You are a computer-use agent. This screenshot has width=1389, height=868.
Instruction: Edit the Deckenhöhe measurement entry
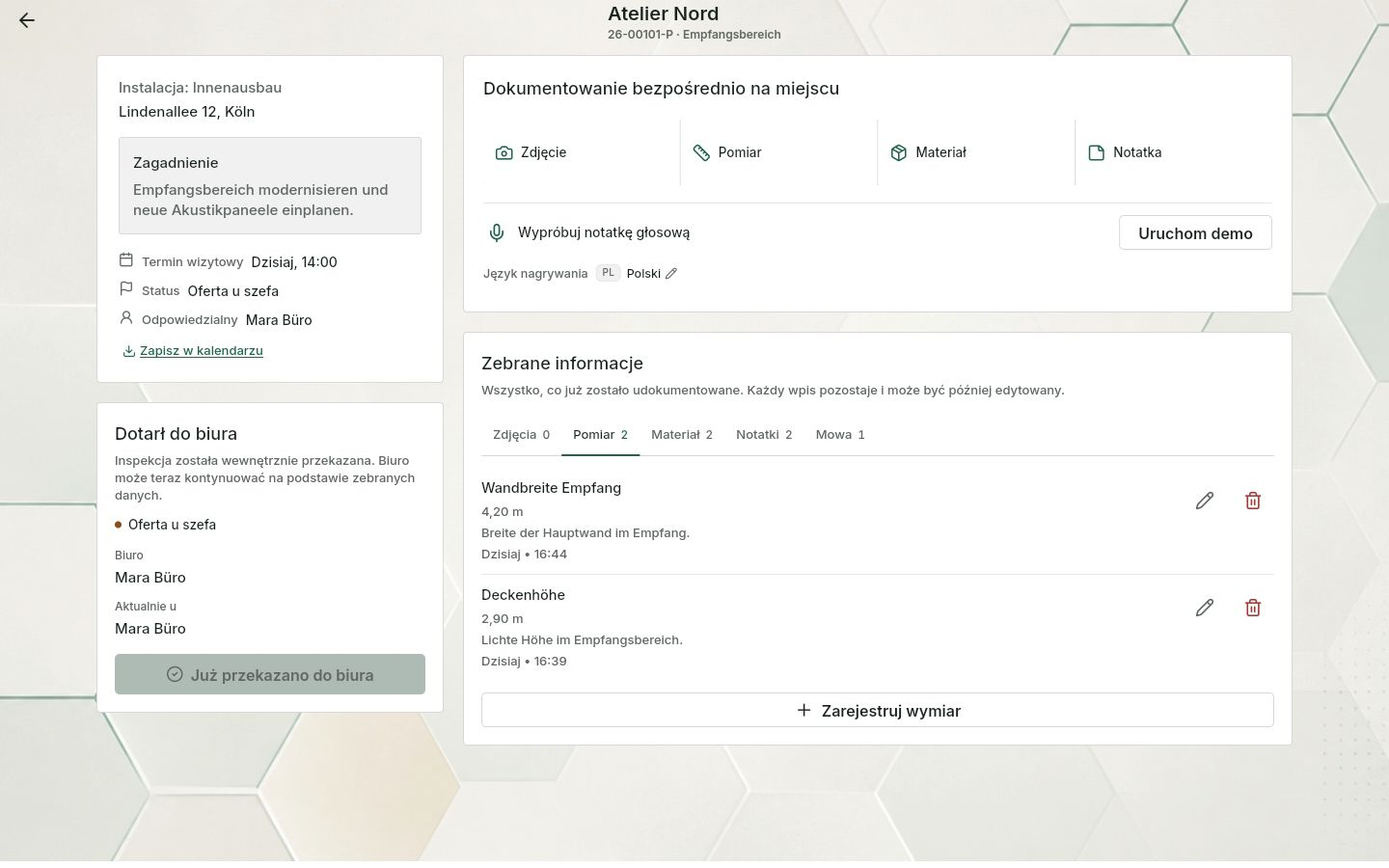[1205, 608]
